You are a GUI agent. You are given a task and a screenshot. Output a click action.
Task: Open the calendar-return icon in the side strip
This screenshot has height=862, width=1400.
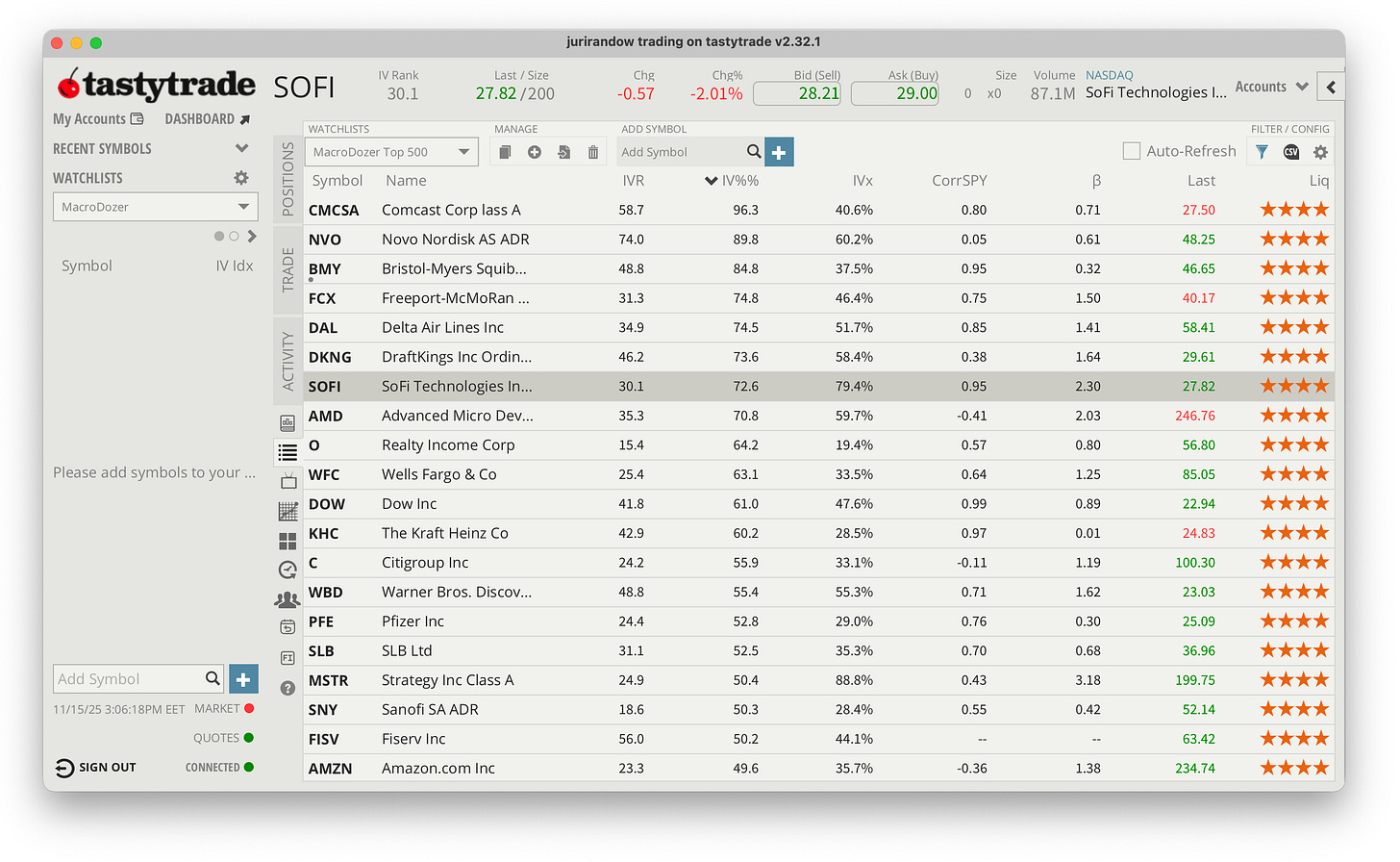[x=287, y=627]
